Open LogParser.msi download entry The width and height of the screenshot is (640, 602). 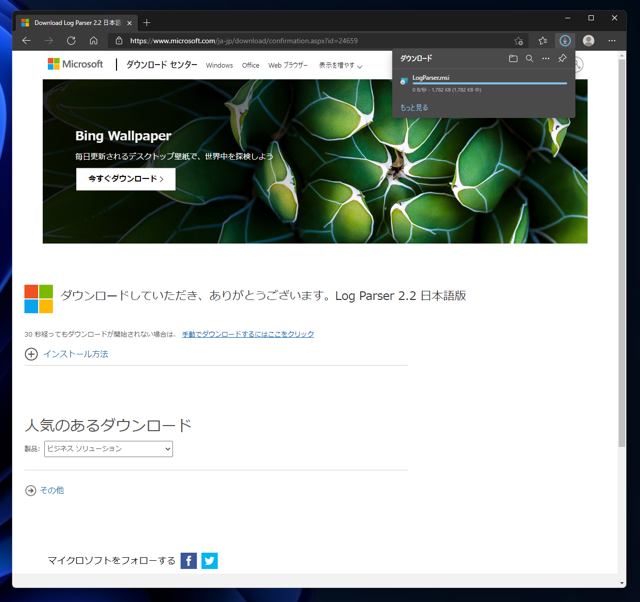[484, 83]
